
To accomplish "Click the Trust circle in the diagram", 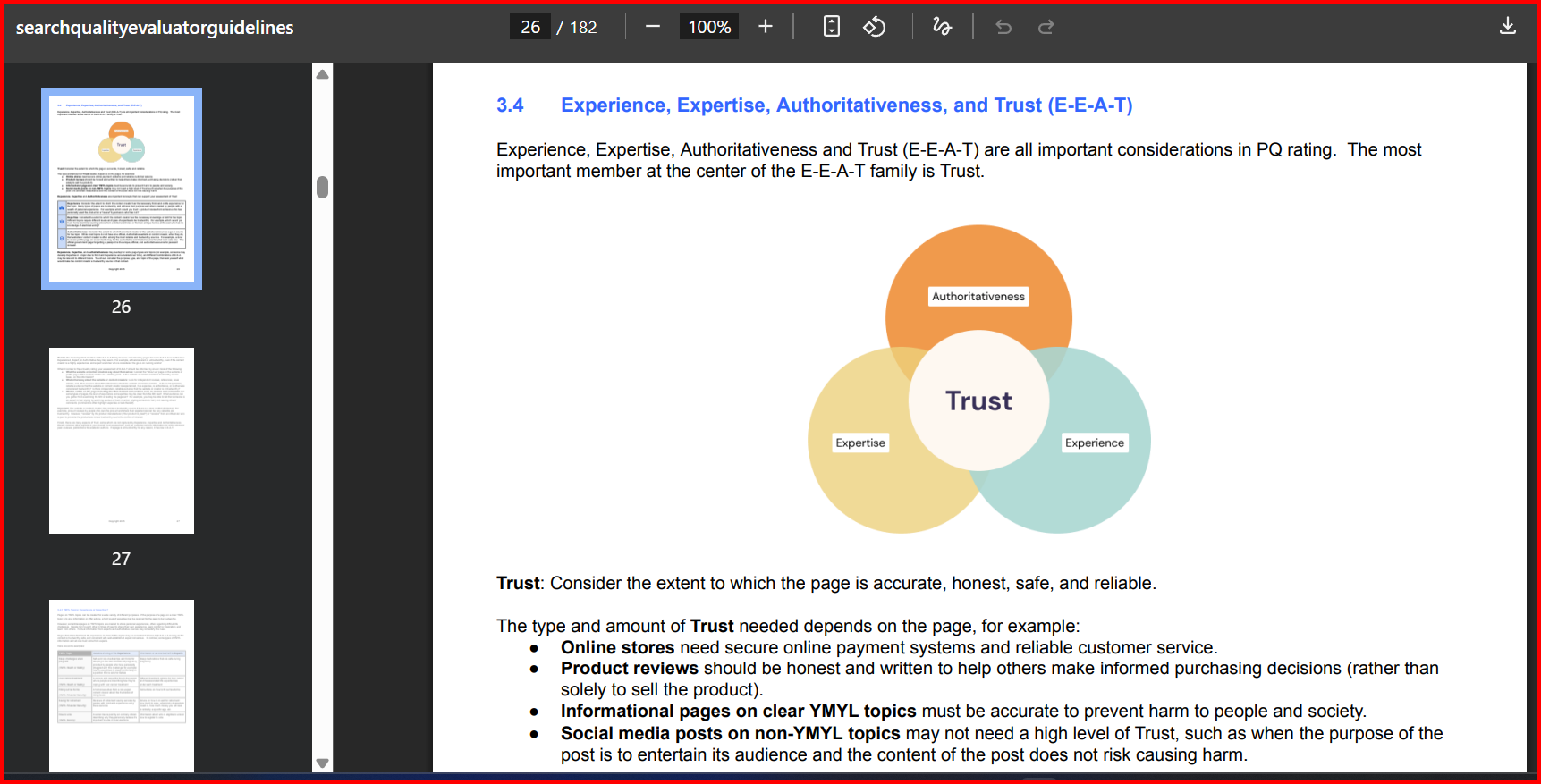I will [x=978, y=400].
